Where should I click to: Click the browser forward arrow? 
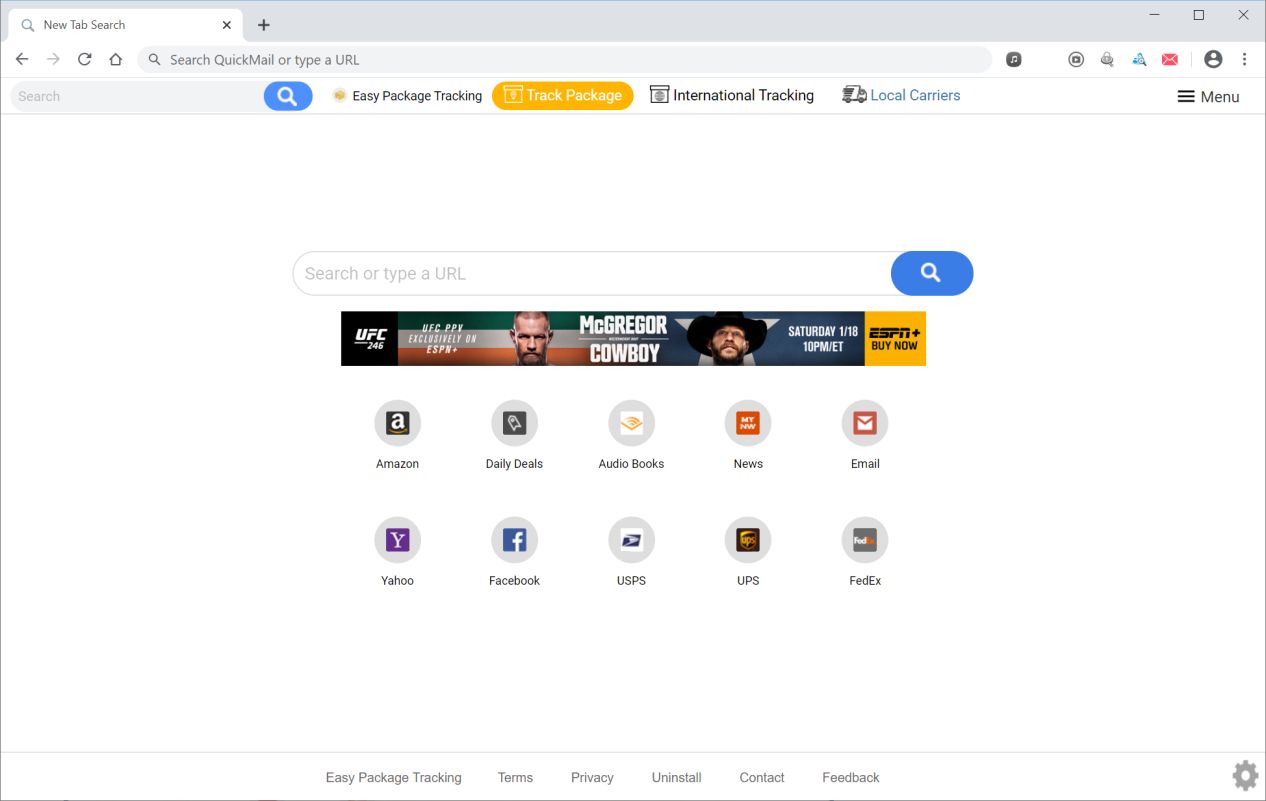[53, 59]
